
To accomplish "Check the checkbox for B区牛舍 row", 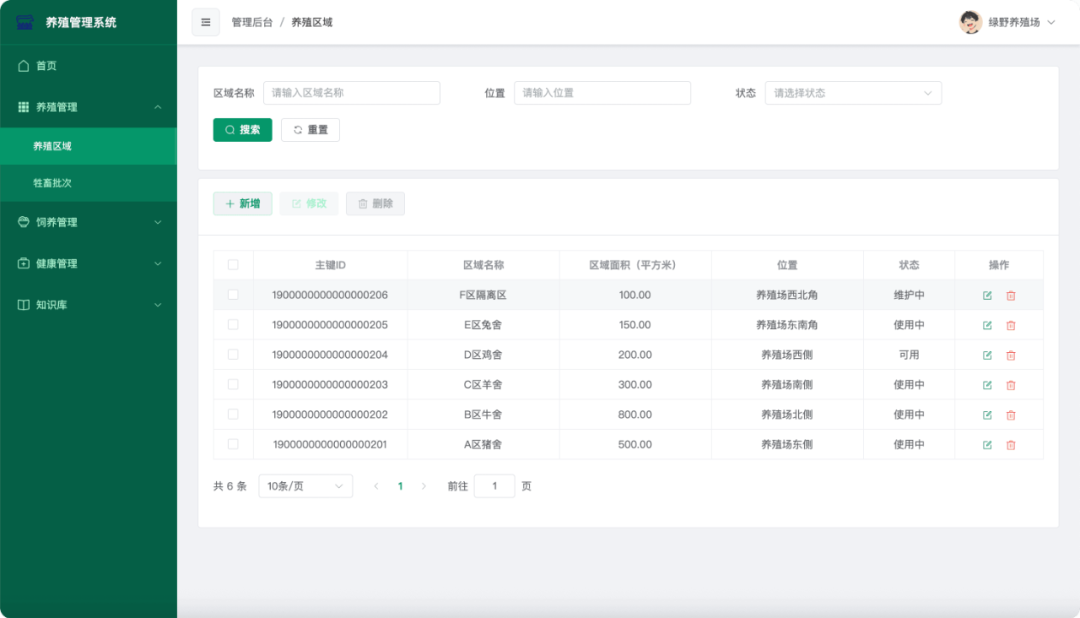I will [233, 414].
